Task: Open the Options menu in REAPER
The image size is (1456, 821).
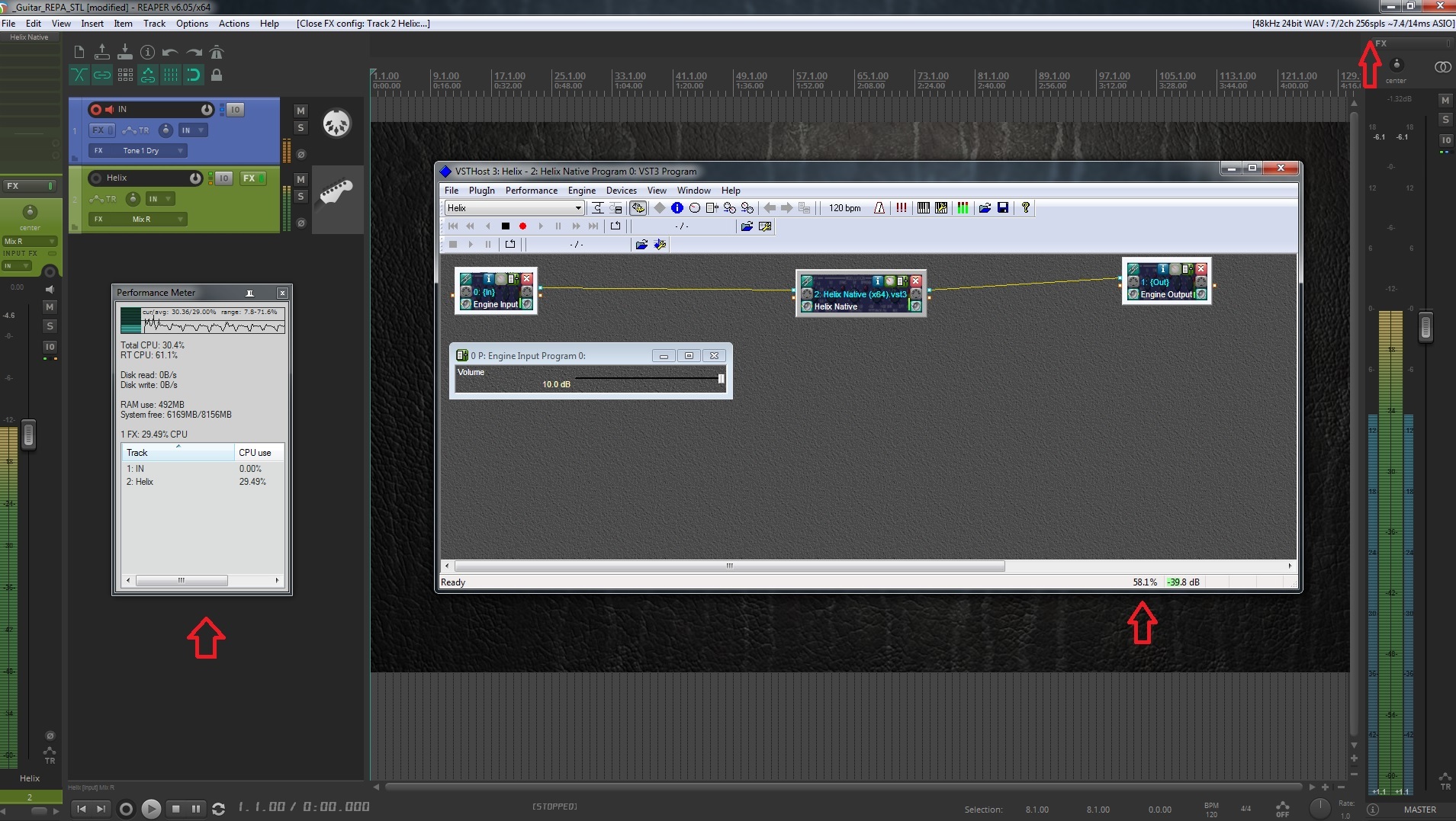Action: click(192, 24)
